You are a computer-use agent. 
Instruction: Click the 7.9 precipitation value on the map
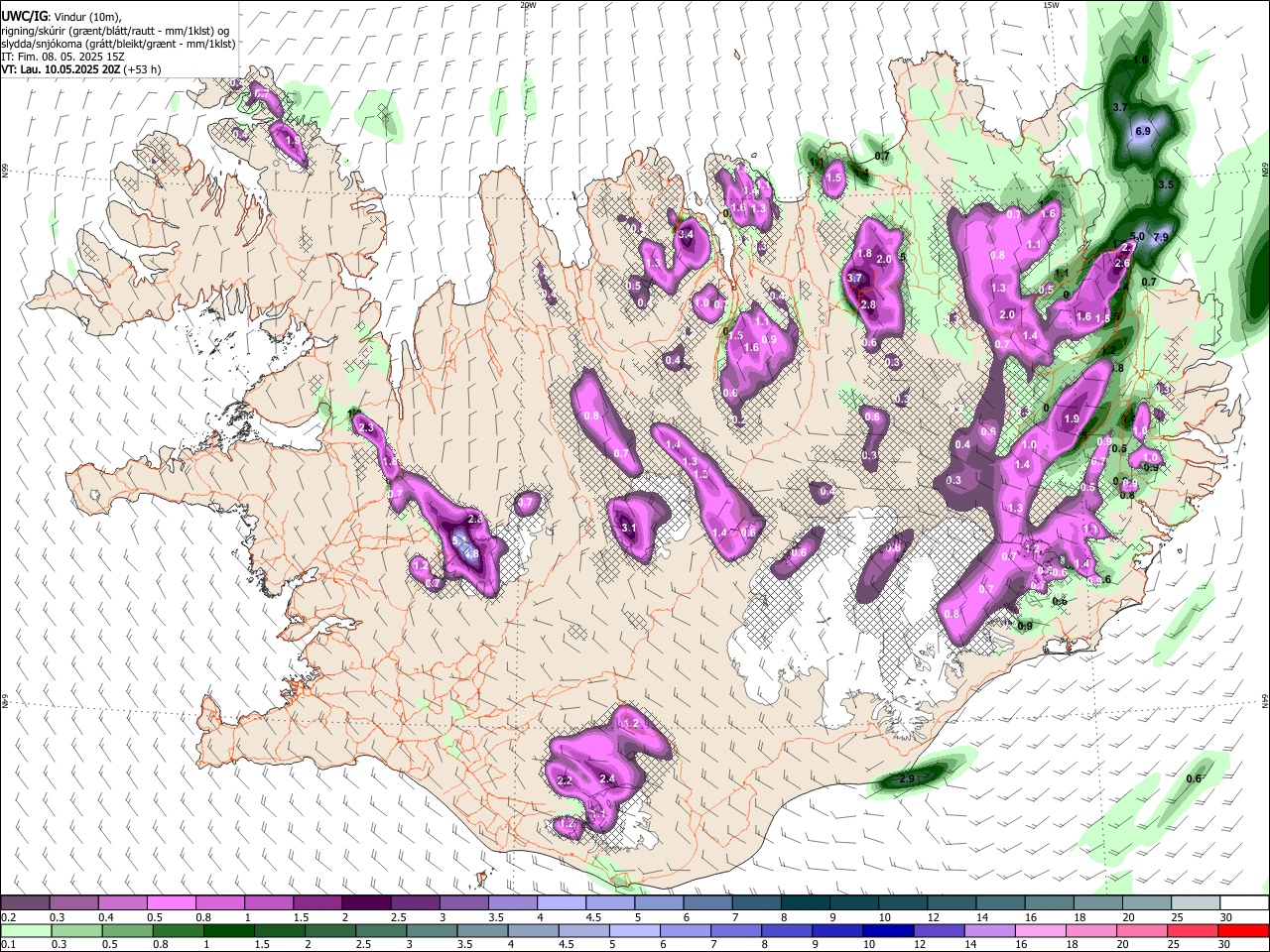click(x=1160, y=237)
